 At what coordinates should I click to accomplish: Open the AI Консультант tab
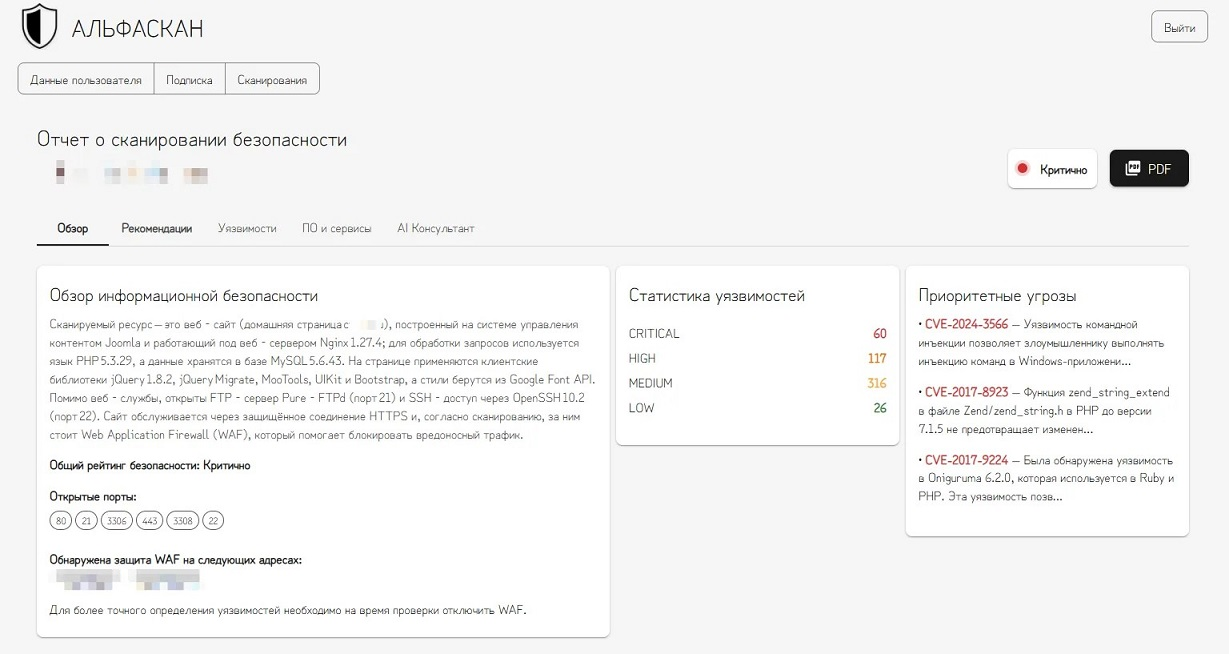click(435, 228)
